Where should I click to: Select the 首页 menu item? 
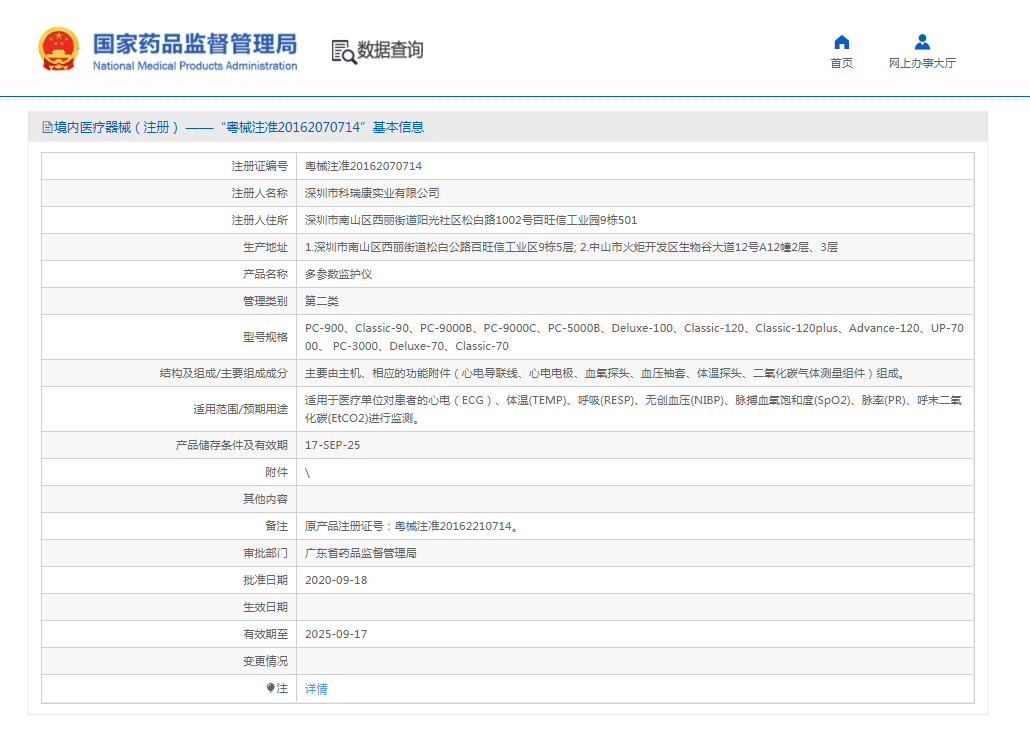tap(841, 62)
